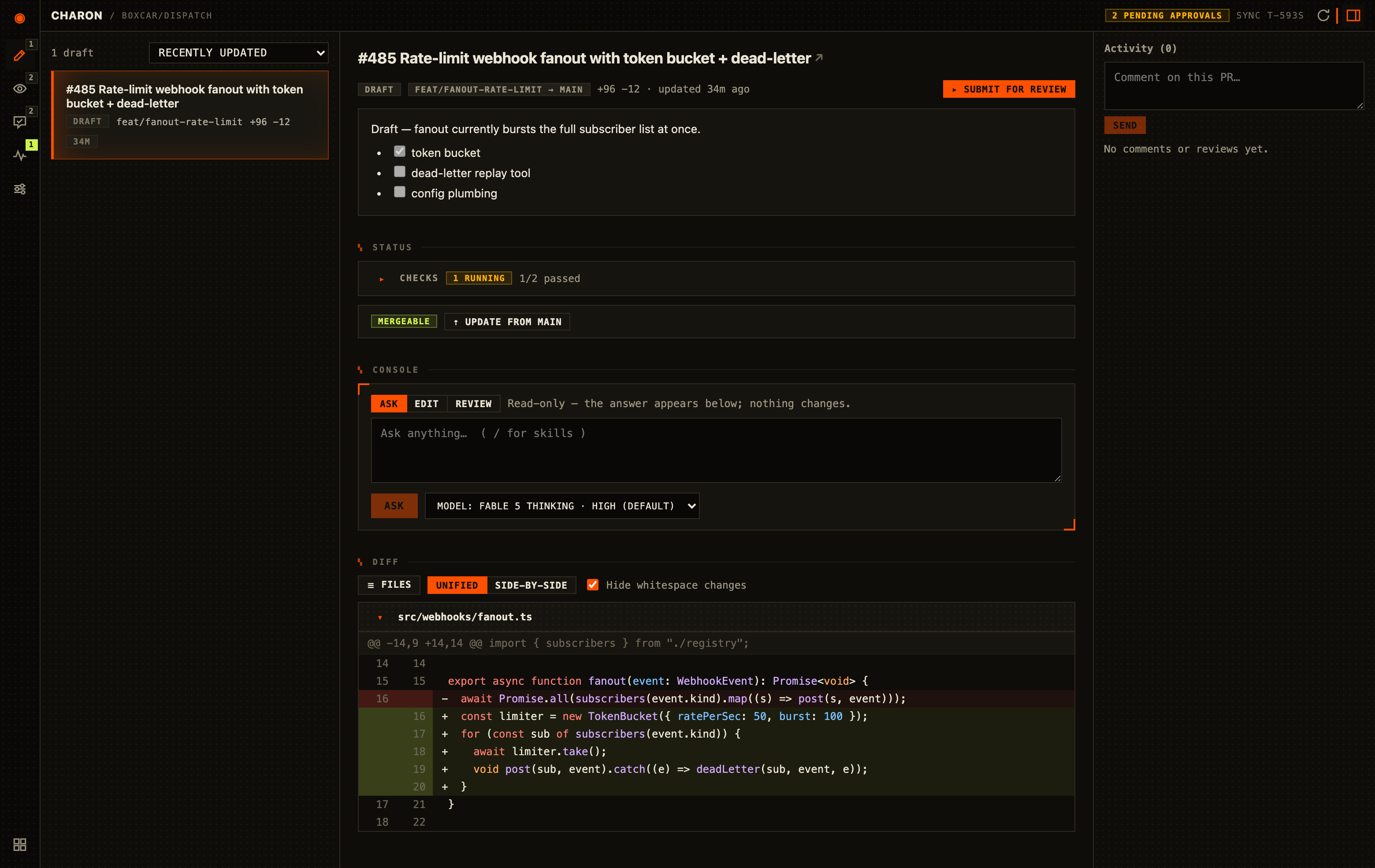Click Update from Main button
1375x868 pixels.
click(x=507, y=322)
